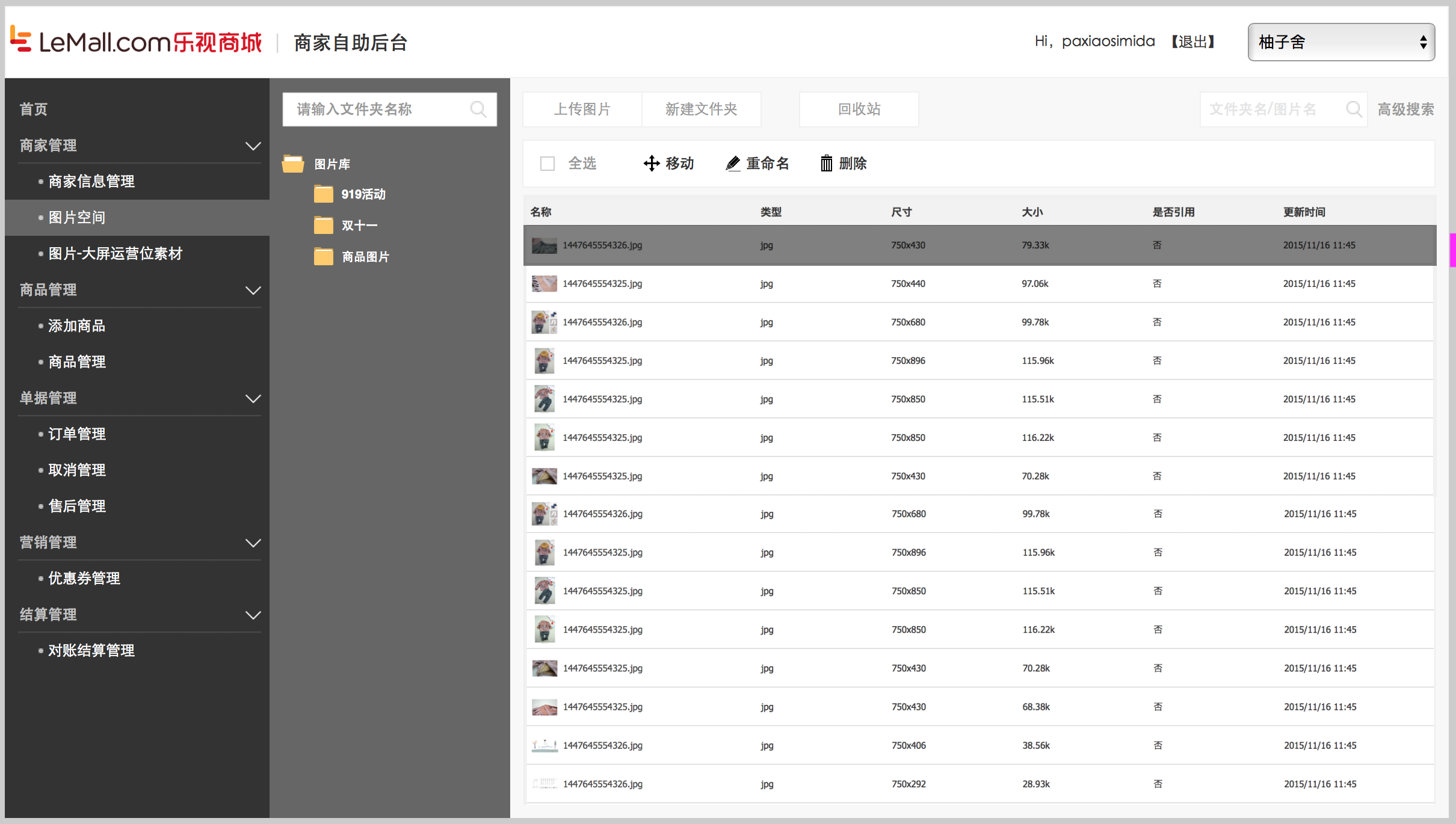
Task: Go to 图片-大屏运营位素材 menu item
Action: (115, 254)
